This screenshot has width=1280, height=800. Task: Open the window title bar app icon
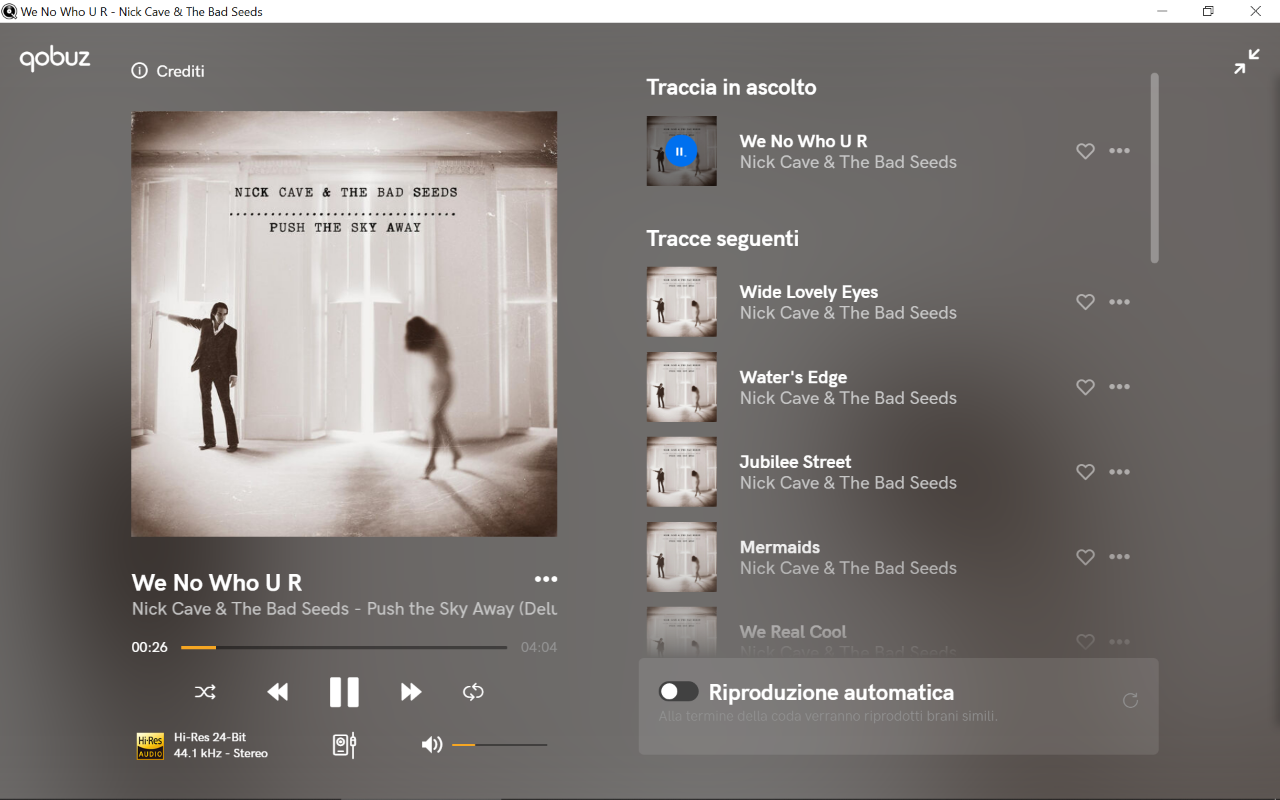pos(9,11)
